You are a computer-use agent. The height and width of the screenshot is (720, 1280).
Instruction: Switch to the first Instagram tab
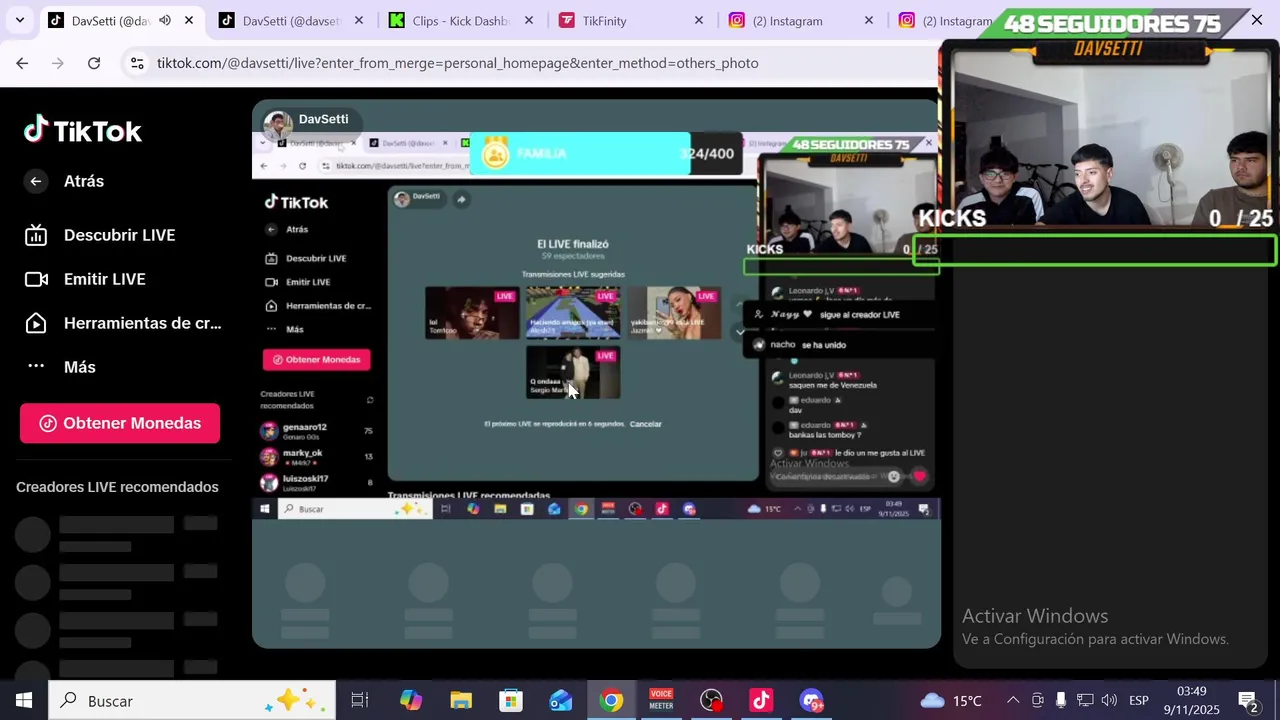click(x=801, y=20)
